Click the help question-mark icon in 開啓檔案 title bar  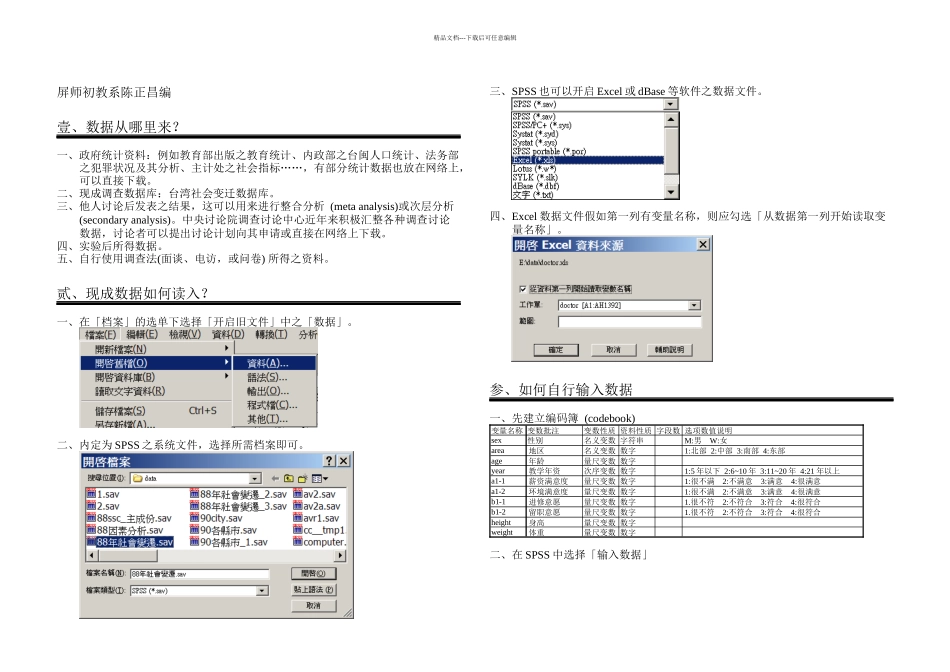(x=329, y=461)
